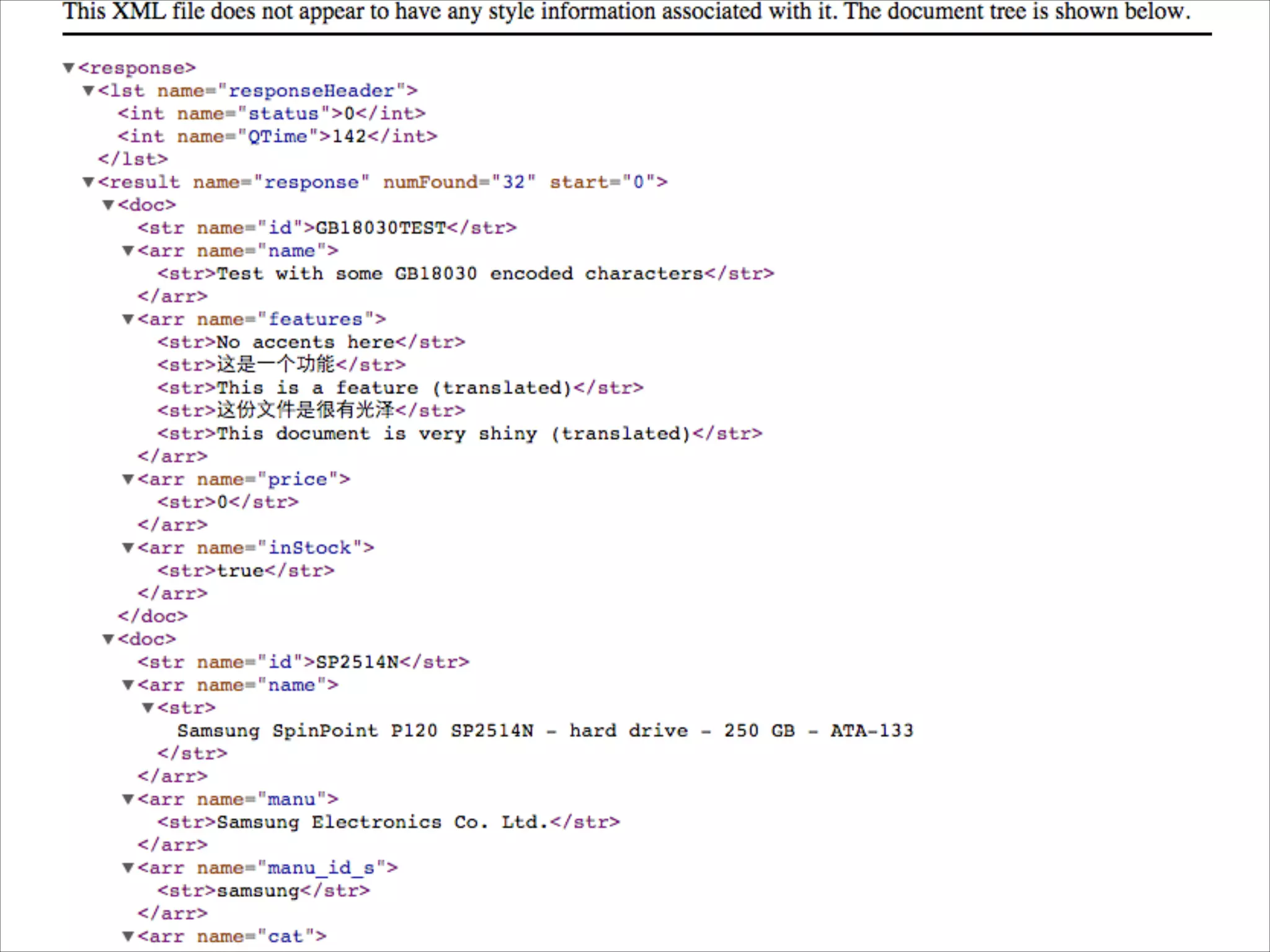The width and height of the screenshot is (1270, 952).
Task: Click the QTime value 142 line
Action: coord(349,136)
